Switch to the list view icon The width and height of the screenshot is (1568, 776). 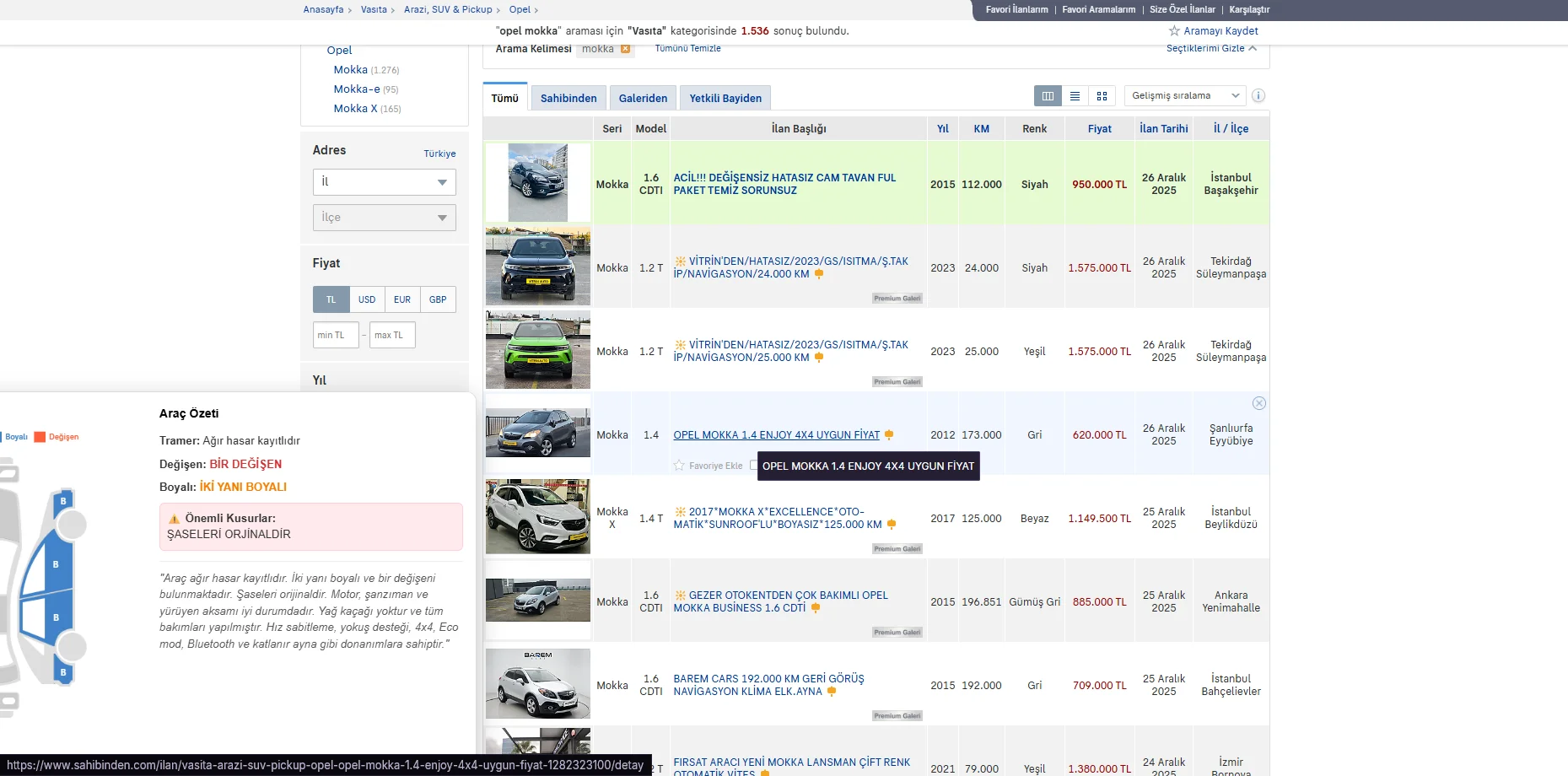tap(1075, 96)
